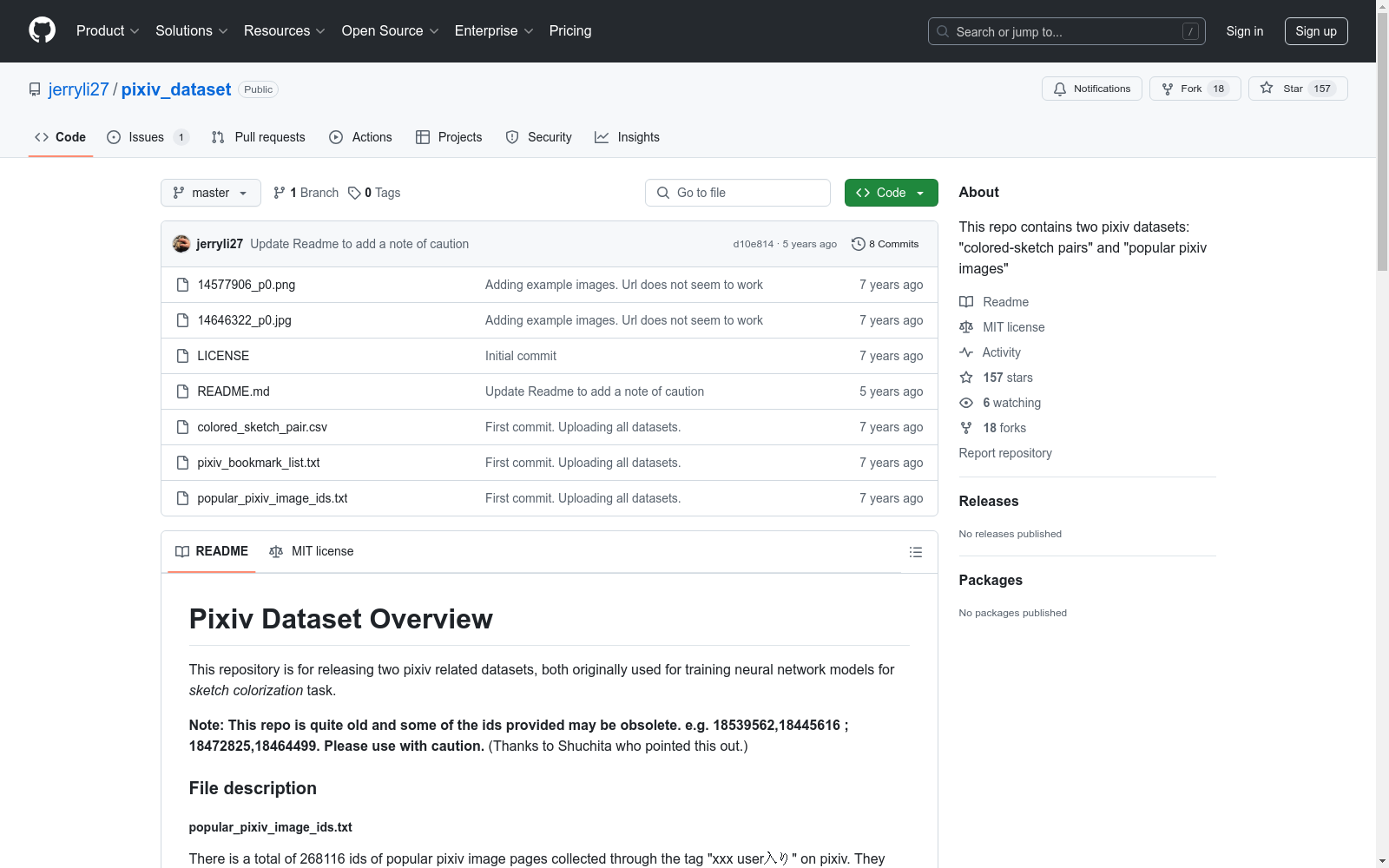This screenshot has height=868, width=1389.
Task: Open 'Initial commit' message for LICENSE
Action: click(x=521, y=356)
